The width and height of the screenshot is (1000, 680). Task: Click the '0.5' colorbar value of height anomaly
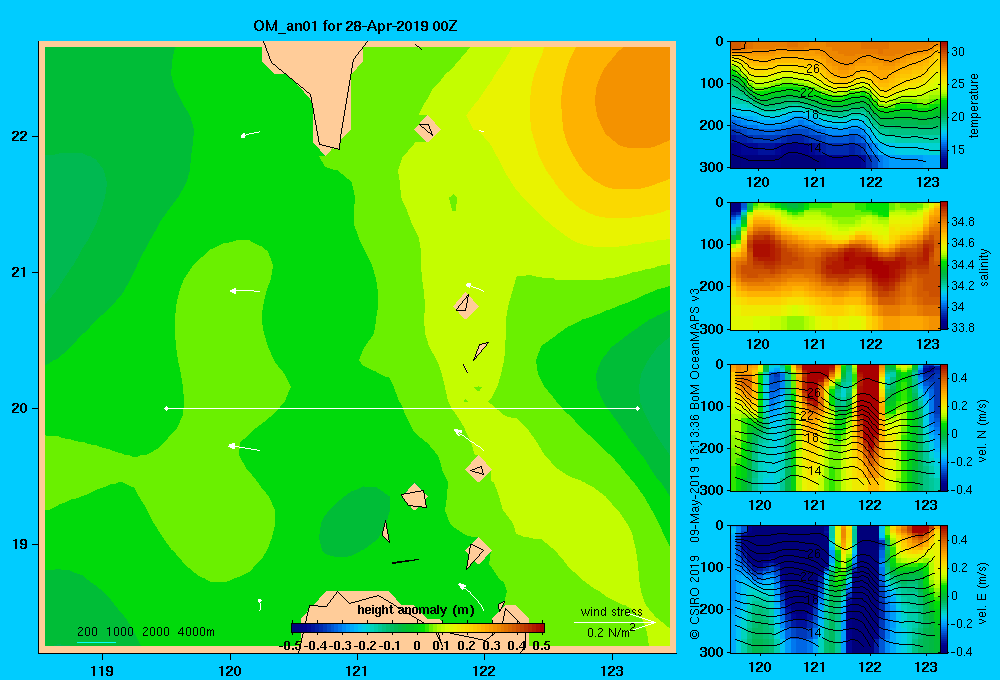(541, 646)
